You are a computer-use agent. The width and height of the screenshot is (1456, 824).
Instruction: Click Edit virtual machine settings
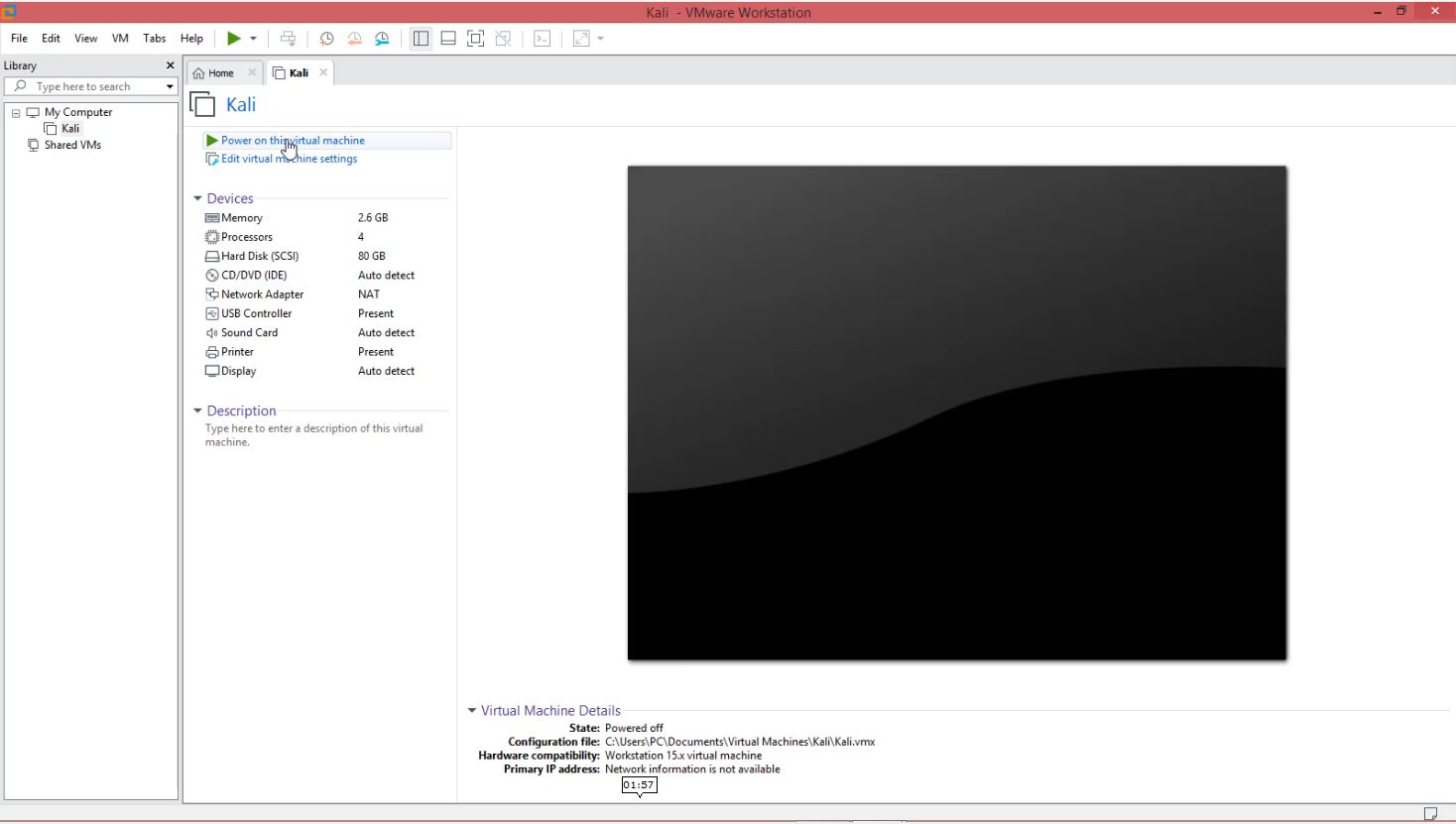tap(289, 159)
